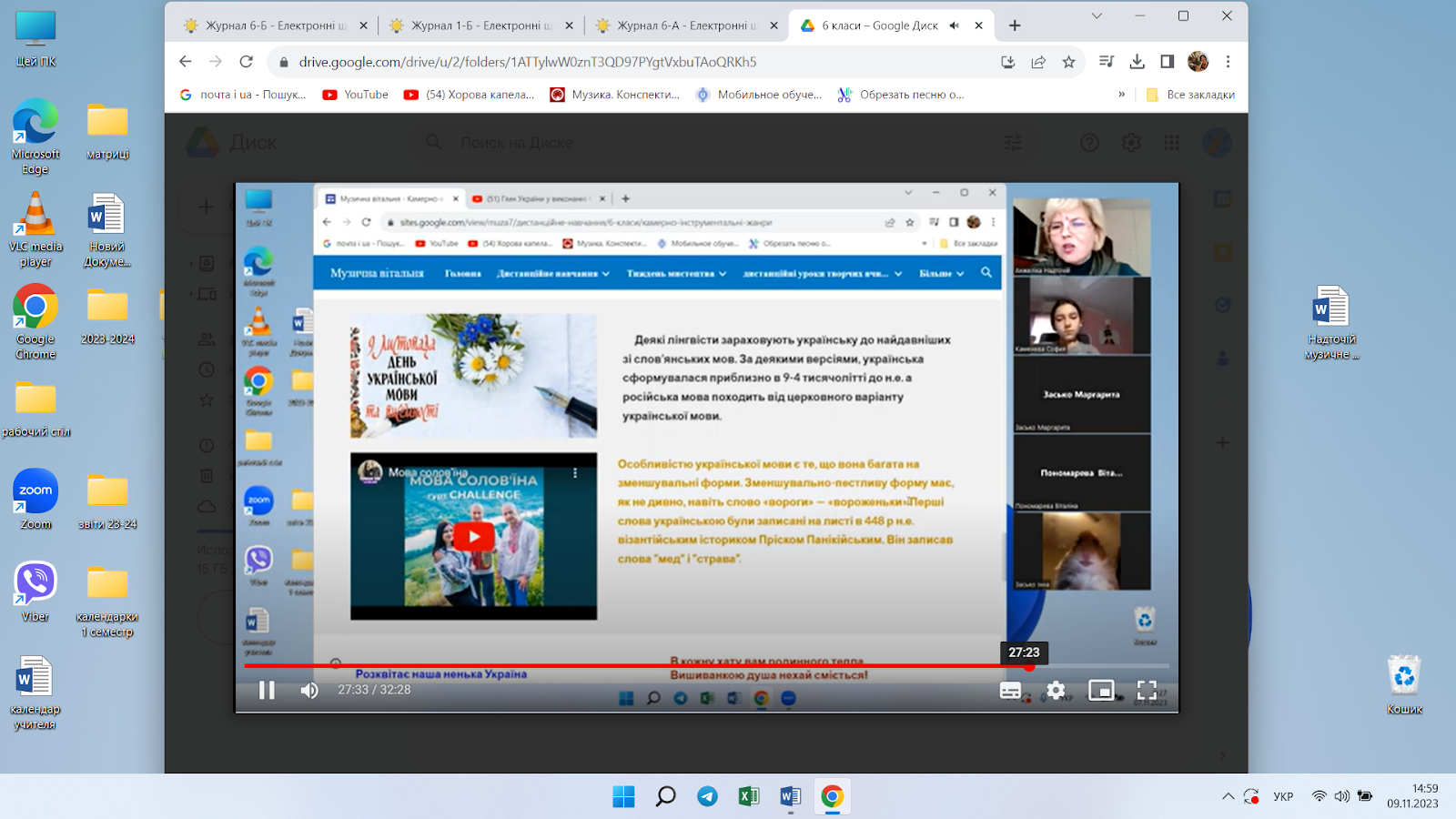Open clock and date 14:59
The width and height of the screenshot is (1456, 819).
1413,796
